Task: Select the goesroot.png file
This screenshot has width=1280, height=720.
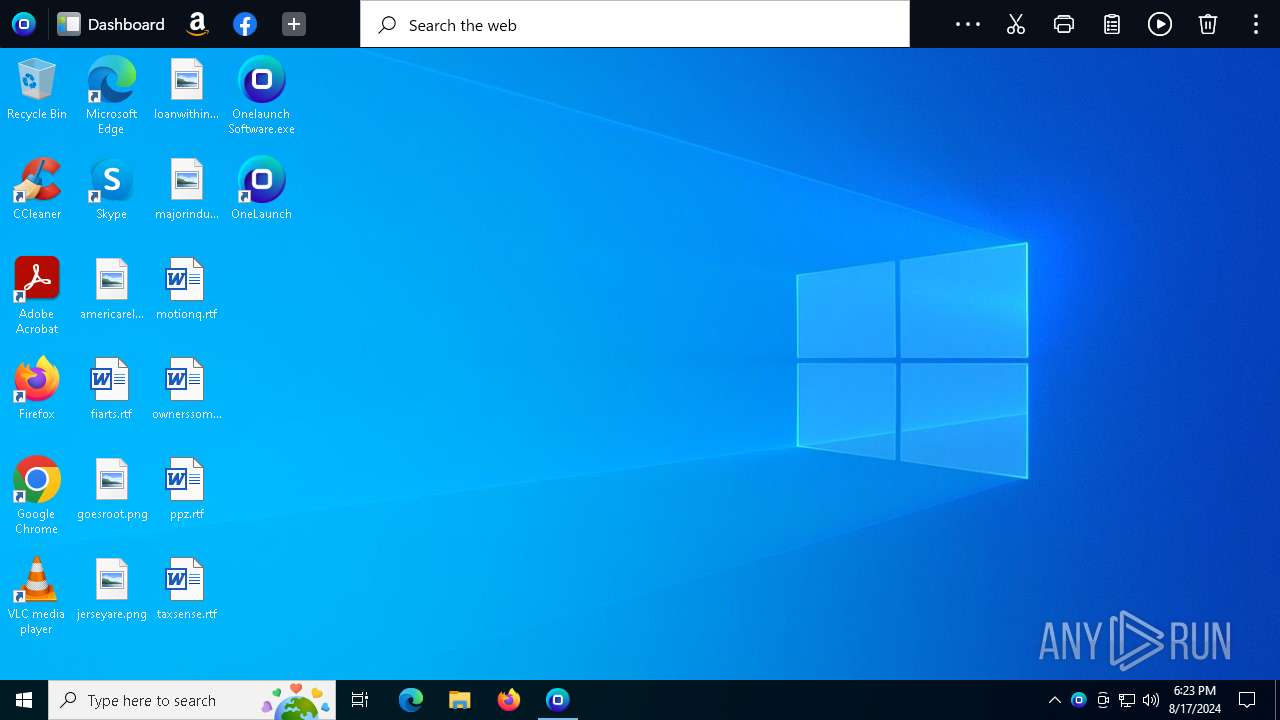Action: coord(112,489)
